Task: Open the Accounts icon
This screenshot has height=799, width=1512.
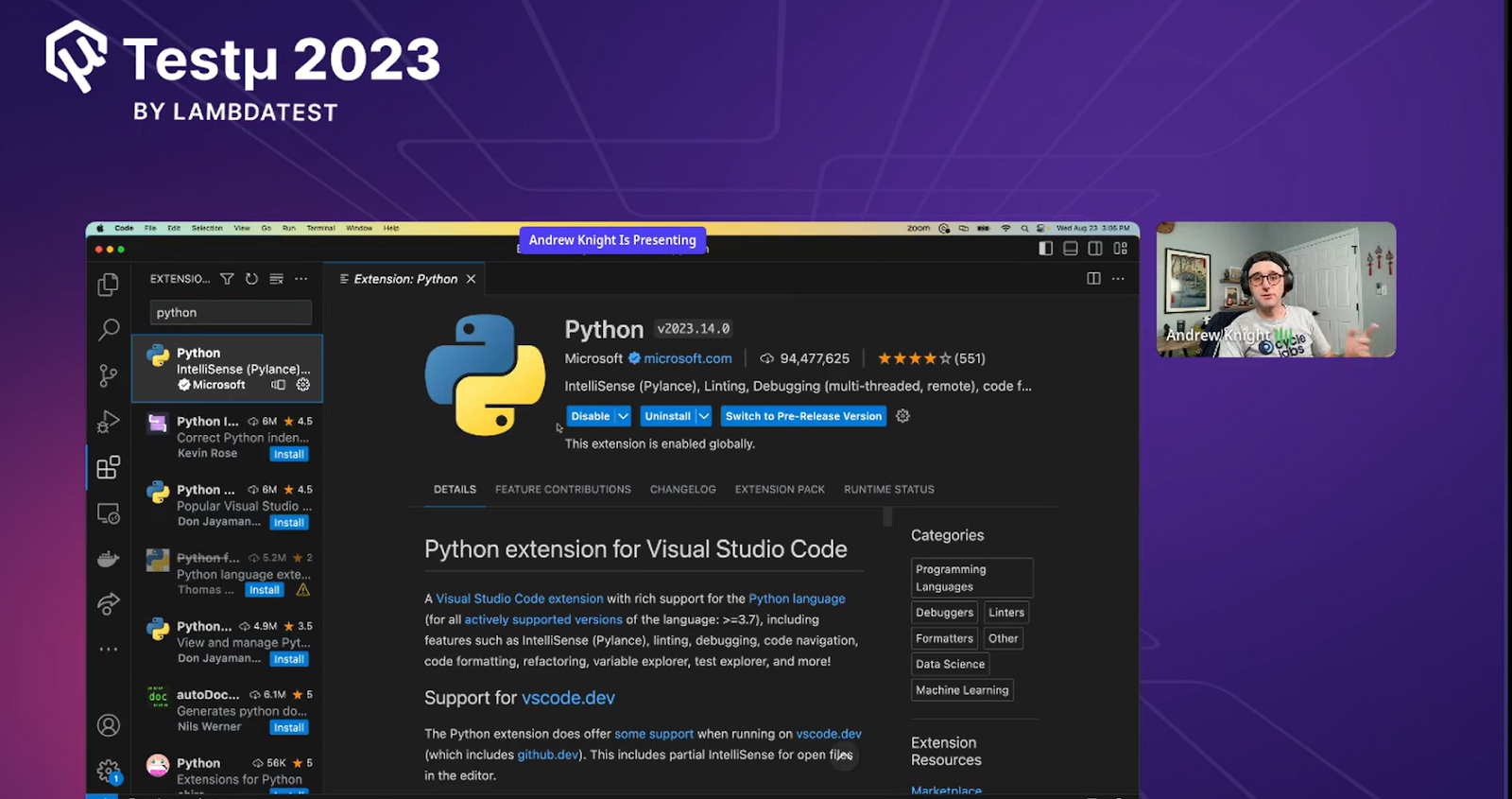Action: [109, 725]
